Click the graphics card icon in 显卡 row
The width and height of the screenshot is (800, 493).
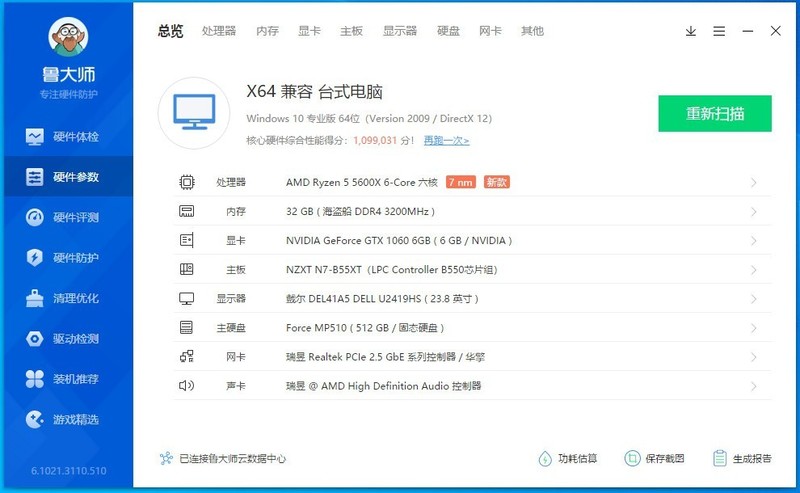tap(187, 240)
